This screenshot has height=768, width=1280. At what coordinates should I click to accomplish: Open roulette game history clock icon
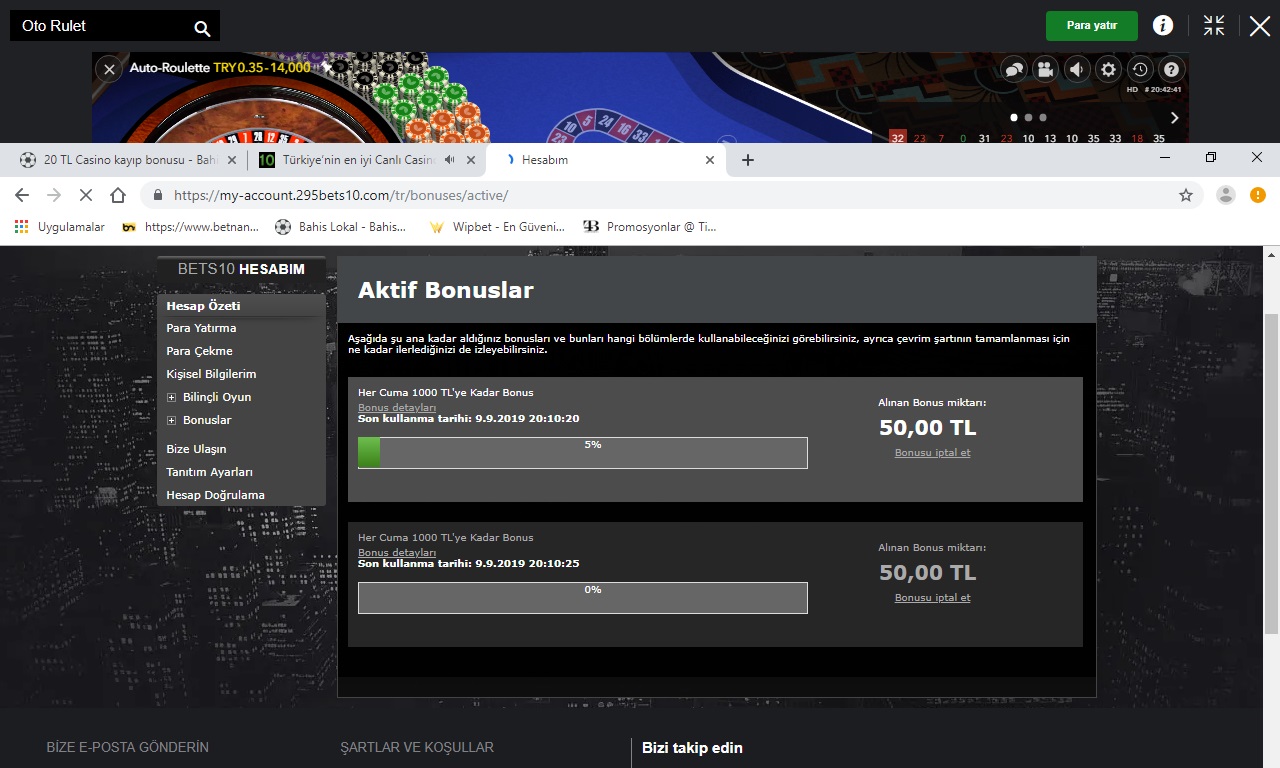[1140, 69]
